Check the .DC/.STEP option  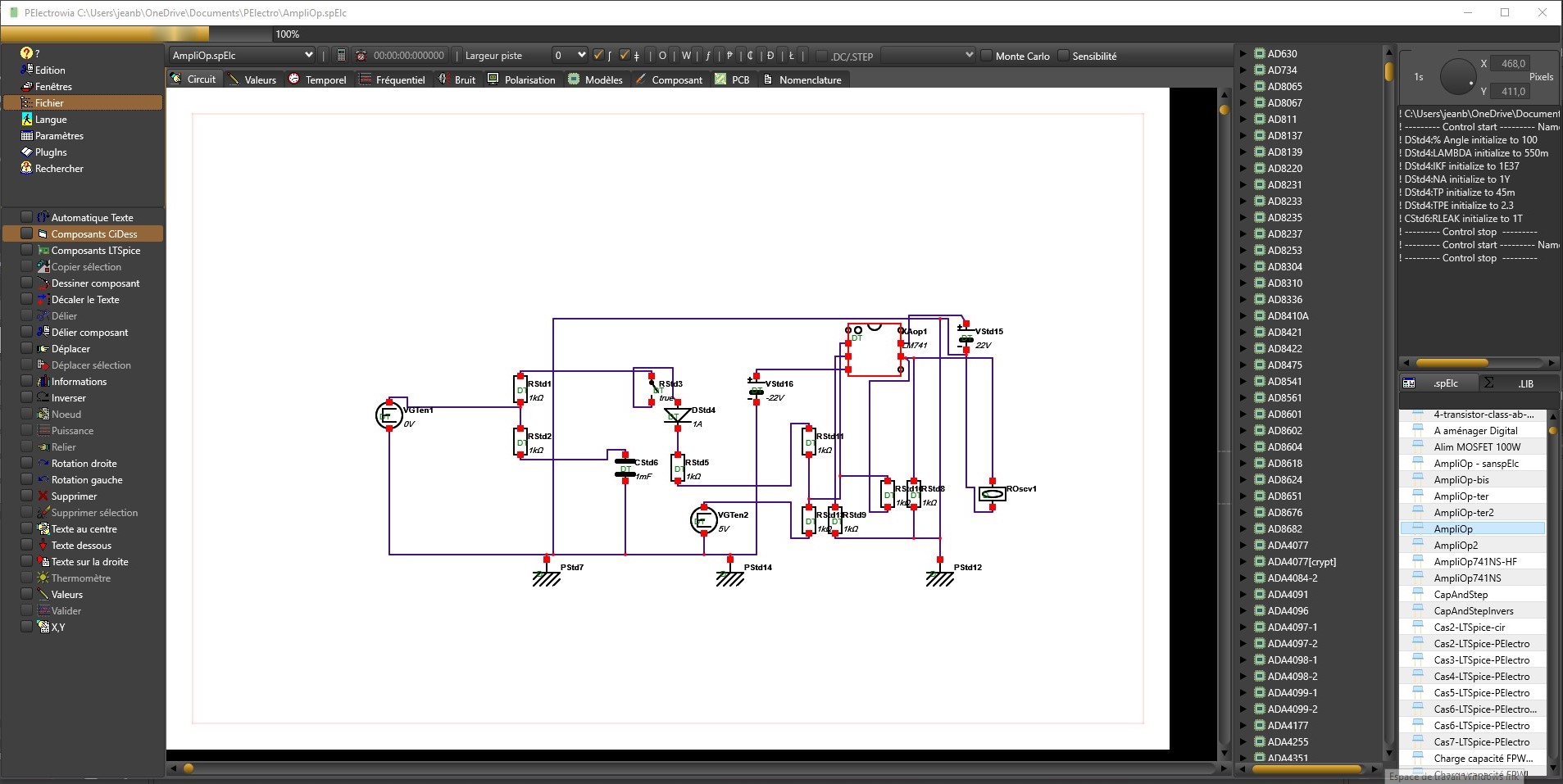821,57
